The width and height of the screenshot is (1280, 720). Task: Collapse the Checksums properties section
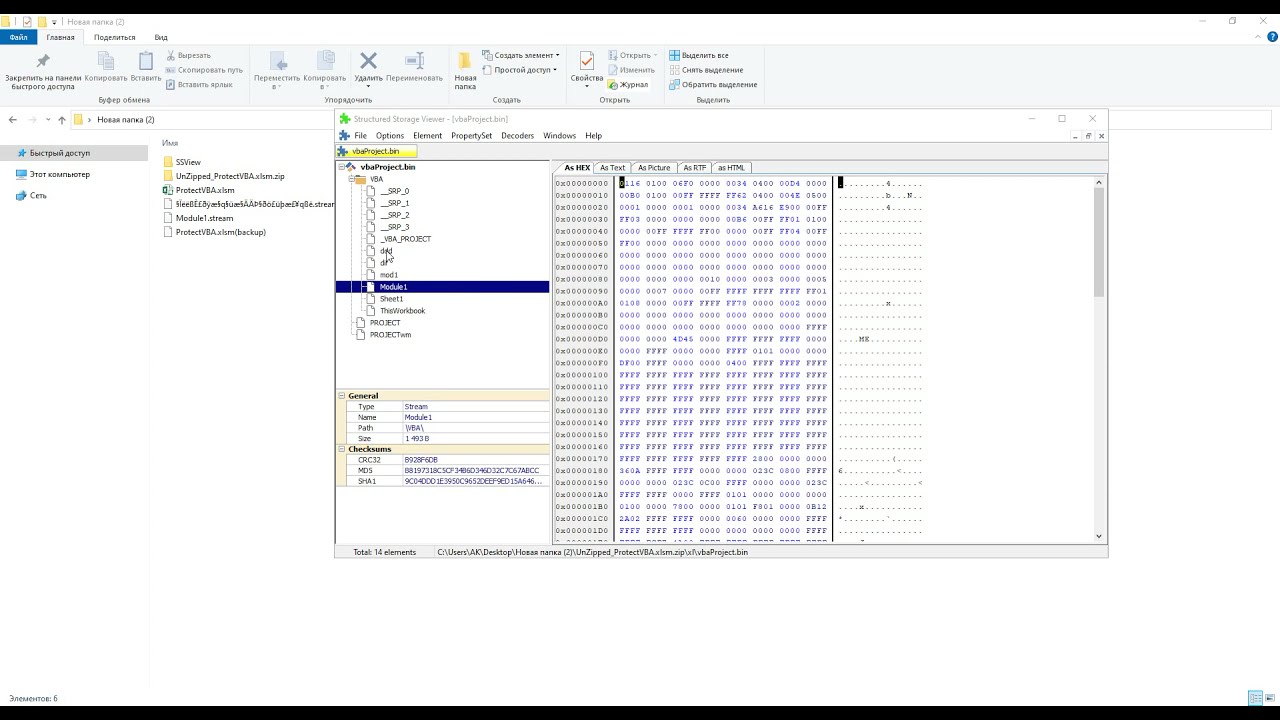[x=341, y=449]
